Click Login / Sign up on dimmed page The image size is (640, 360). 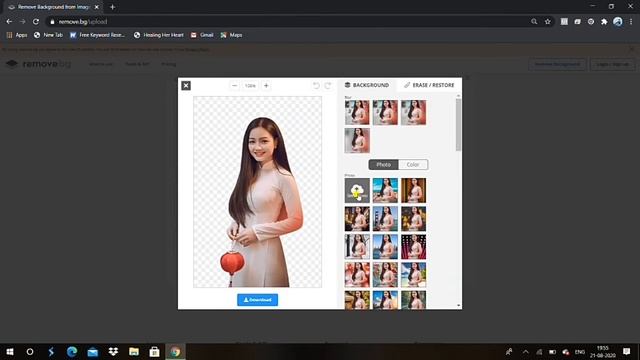(613, 64)
